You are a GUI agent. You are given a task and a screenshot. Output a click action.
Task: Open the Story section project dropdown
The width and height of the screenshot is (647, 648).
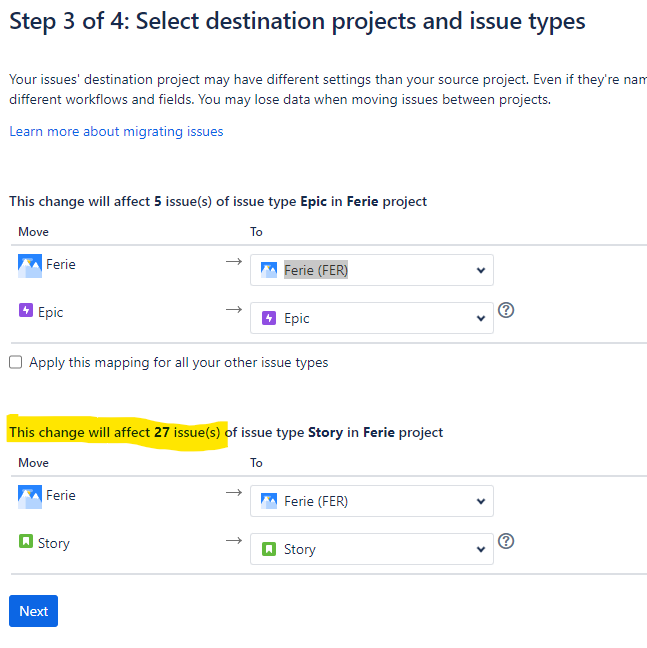[371, 501]
